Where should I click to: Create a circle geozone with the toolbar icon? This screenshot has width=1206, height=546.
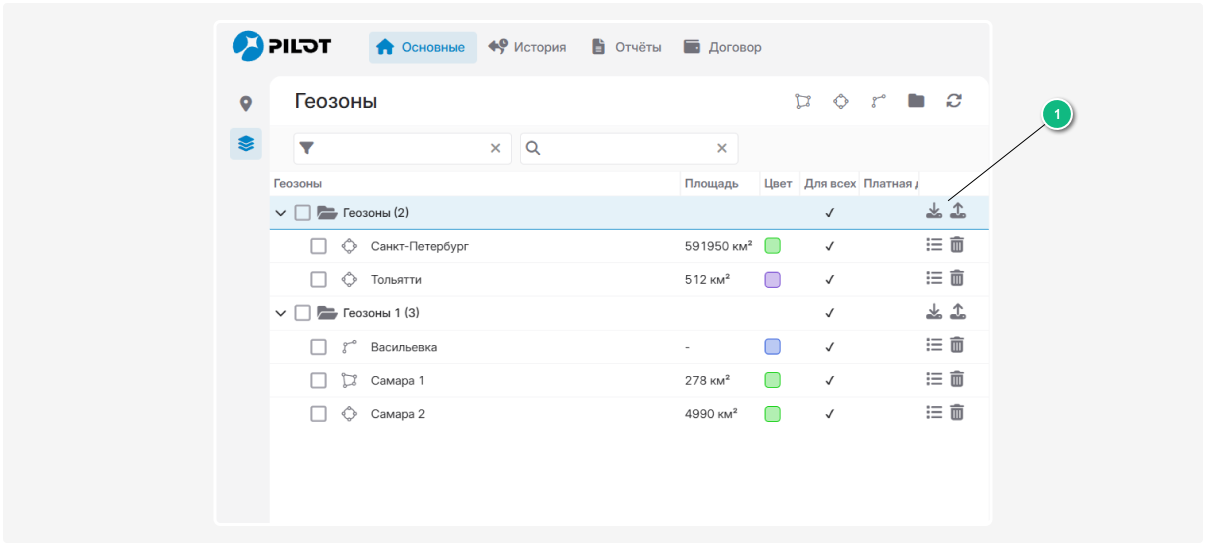point(841,101)
